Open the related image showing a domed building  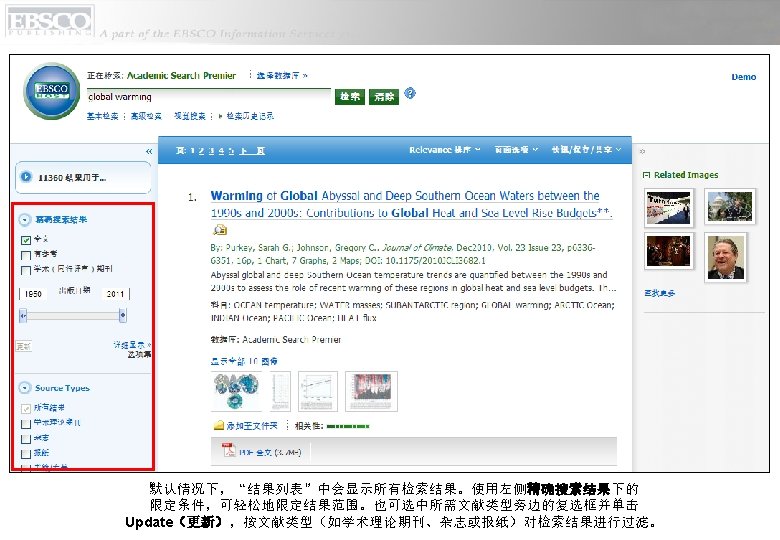[x=730, y=206]
